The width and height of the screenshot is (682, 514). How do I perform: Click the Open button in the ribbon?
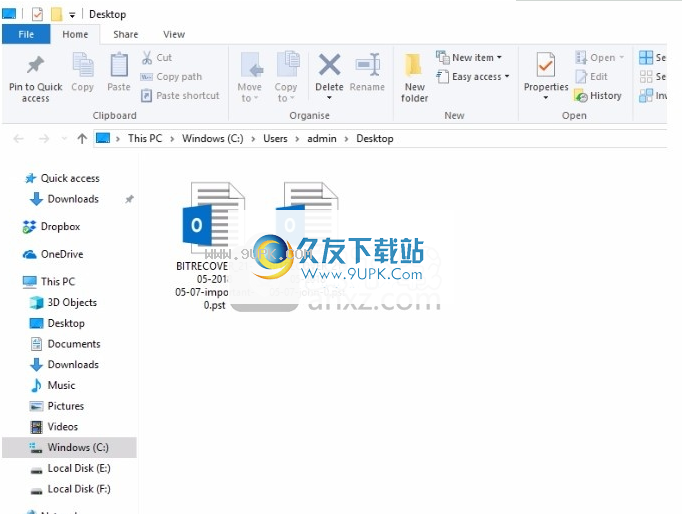pyautogui.click(x=599, y=57)
